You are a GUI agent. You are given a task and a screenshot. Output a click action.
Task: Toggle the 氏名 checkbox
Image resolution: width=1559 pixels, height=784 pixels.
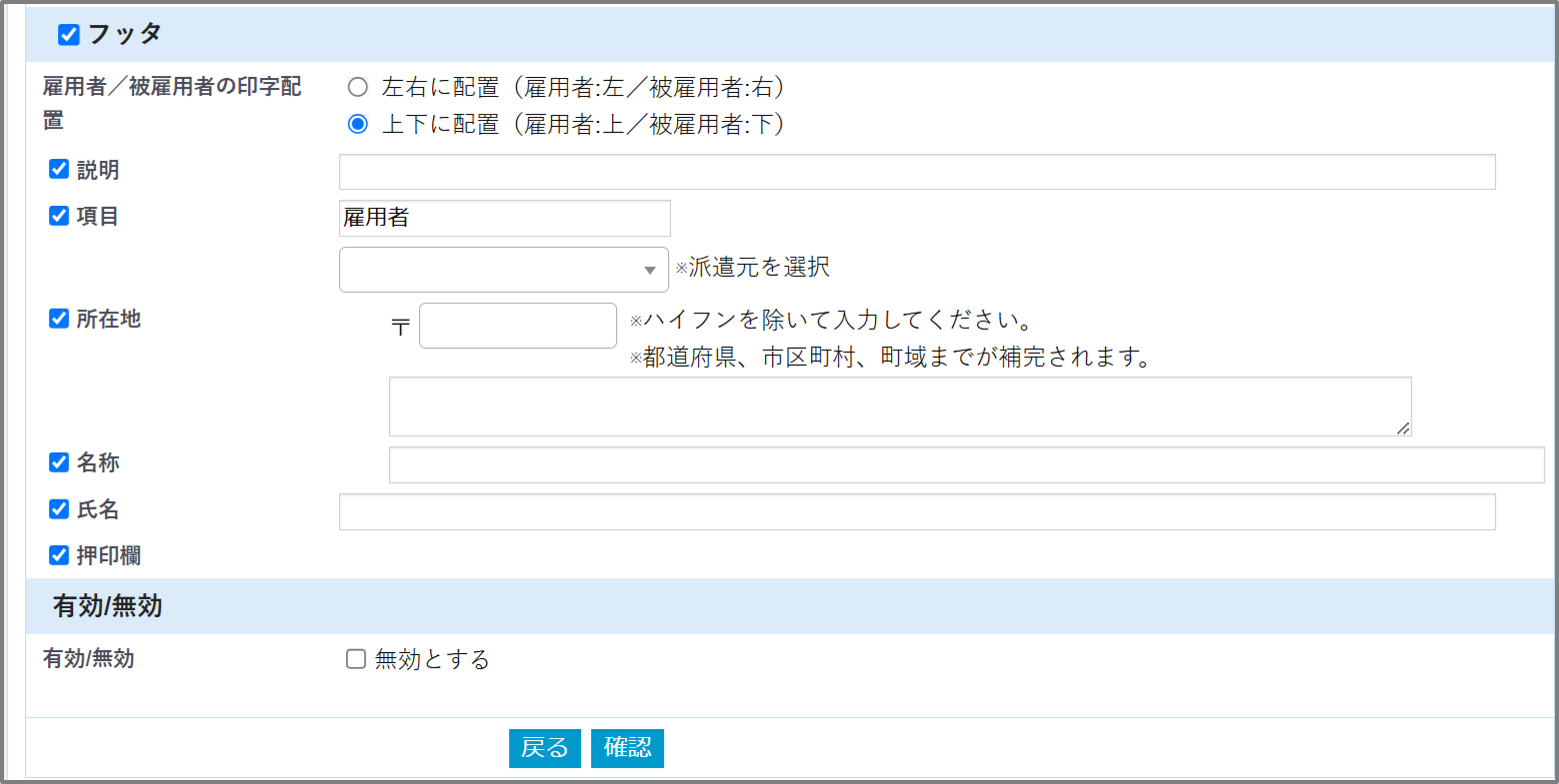pos(59,509)
